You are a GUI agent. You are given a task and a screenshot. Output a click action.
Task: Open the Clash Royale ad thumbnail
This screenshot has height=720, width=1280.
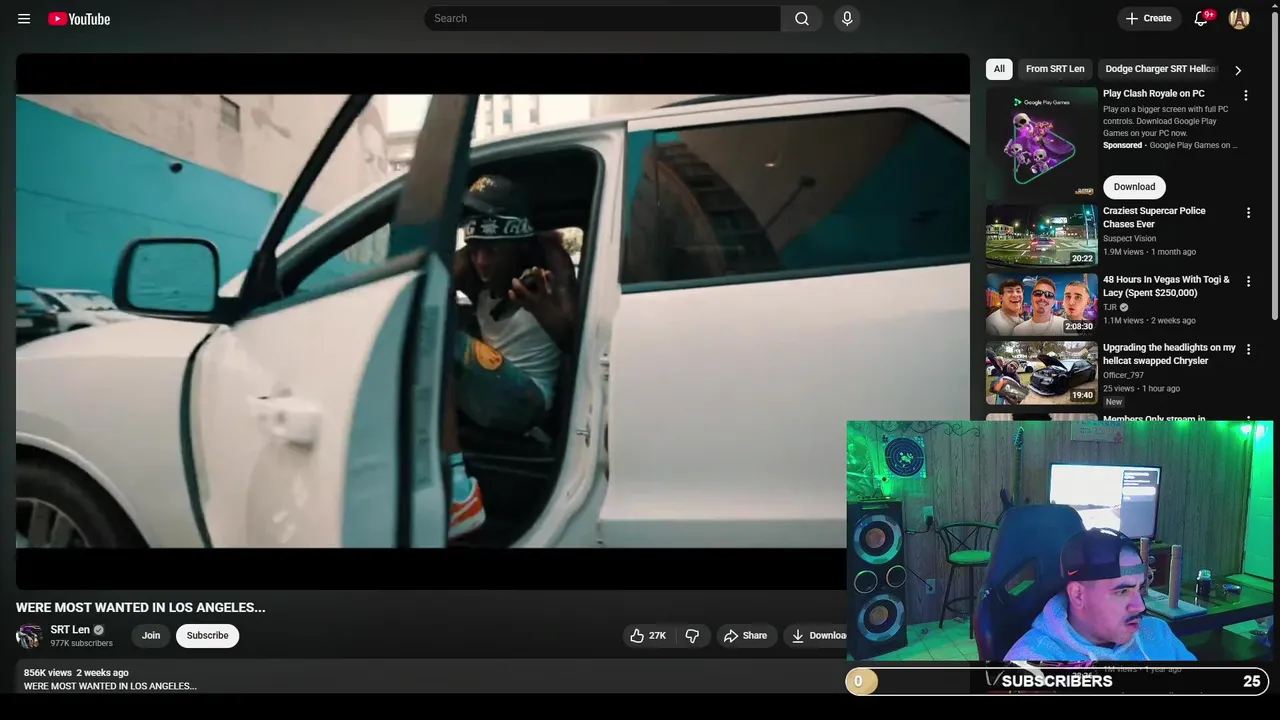[1041, 143]
